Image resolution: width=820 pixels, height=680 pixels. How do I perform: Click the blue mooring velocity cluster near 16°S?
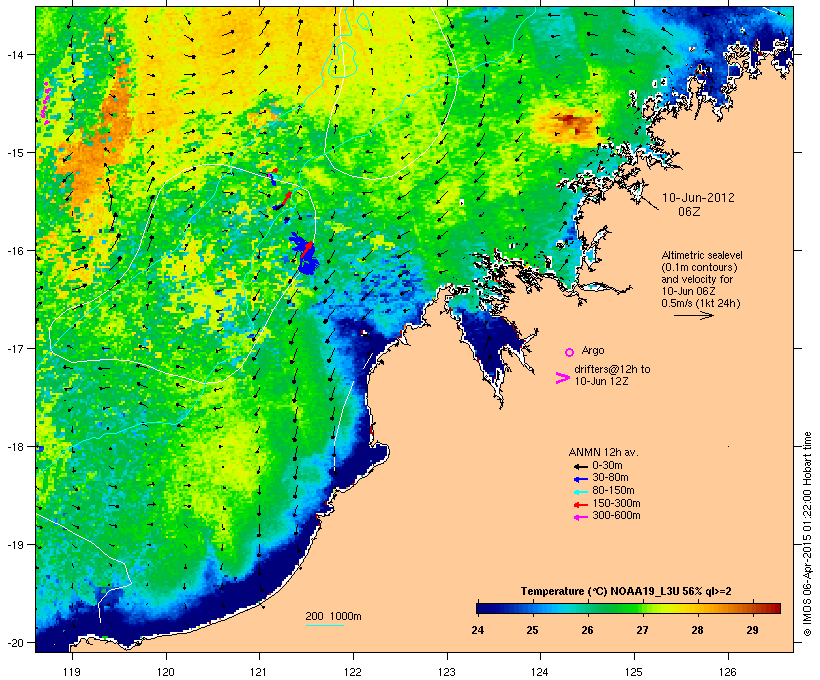pos(304,254)
